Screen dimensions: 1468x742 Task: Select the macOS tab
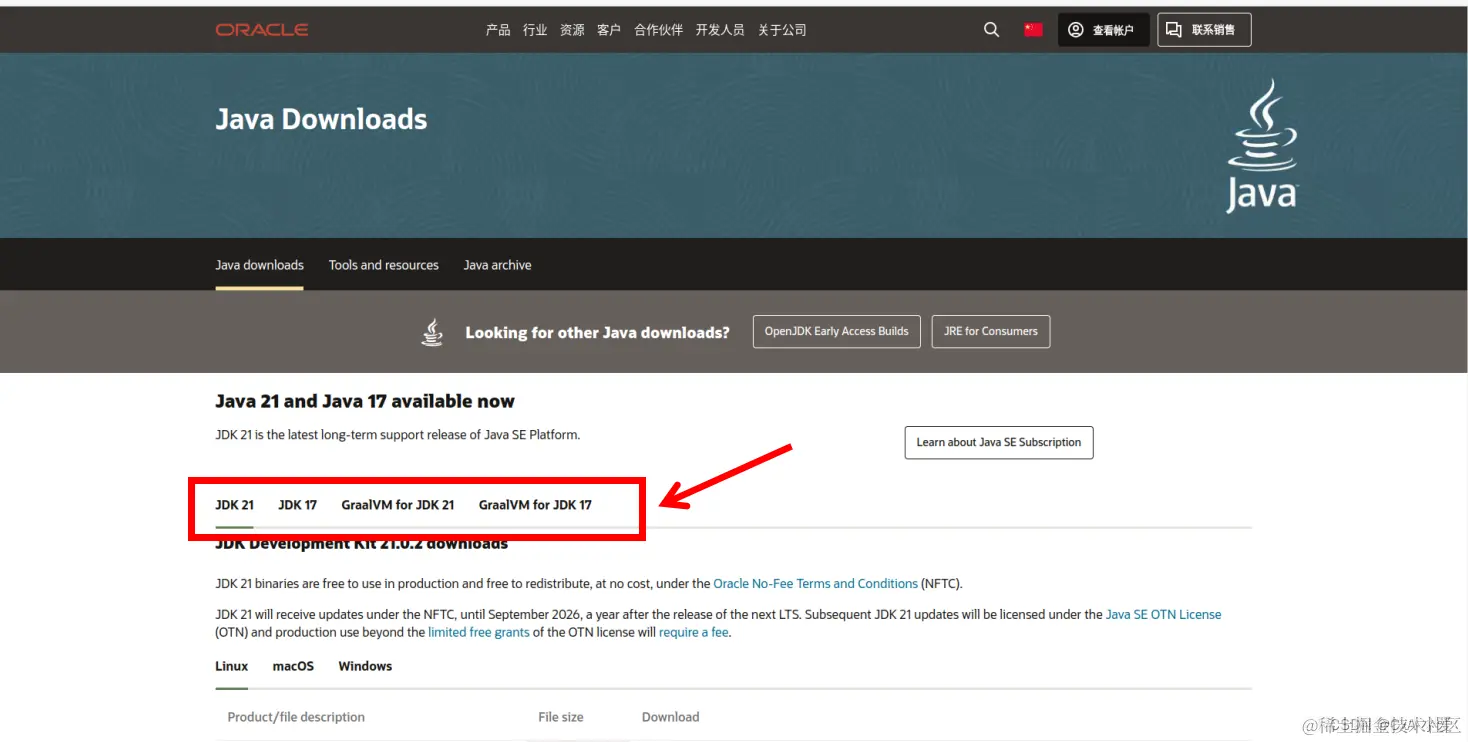[x=293, y=666]
